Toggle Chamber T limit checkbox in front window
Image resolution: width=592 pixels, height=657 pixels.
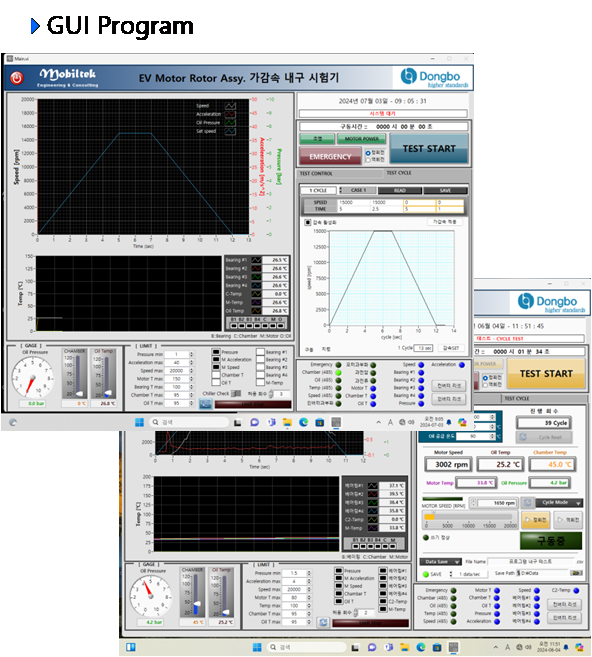point(216,375)
